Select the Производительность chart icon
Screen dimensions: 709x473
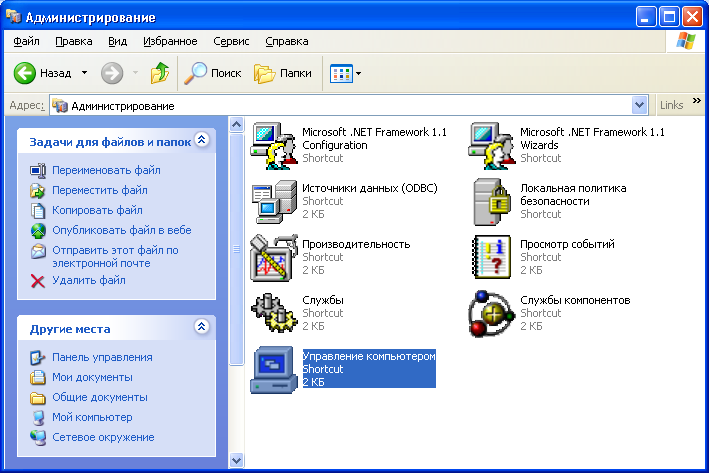coord(274,258)
